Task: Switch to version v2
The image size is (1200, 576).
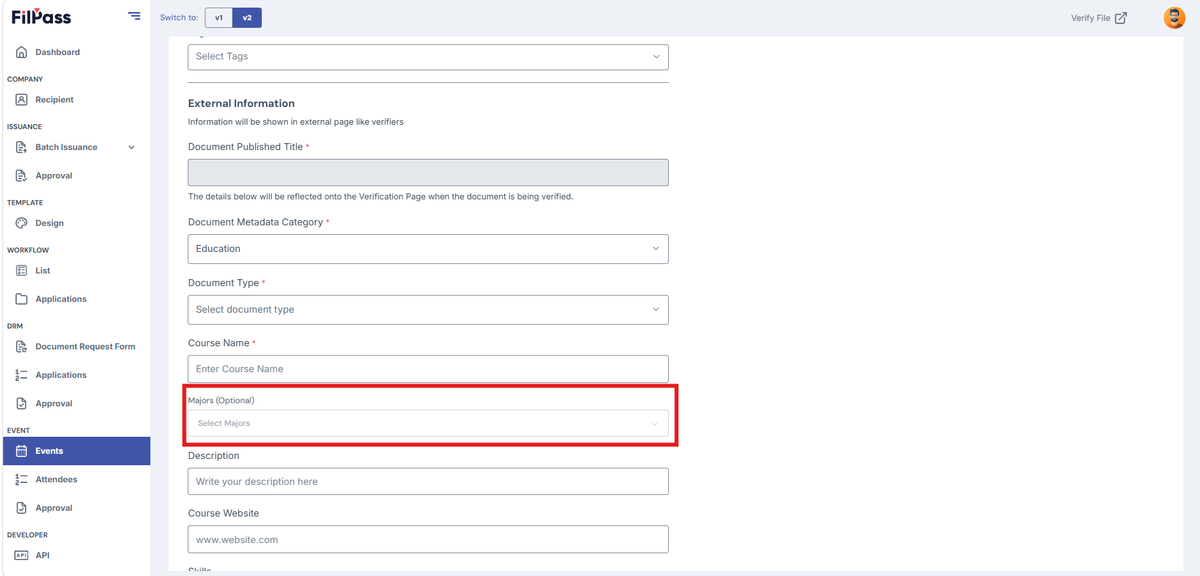Action: 247,17
